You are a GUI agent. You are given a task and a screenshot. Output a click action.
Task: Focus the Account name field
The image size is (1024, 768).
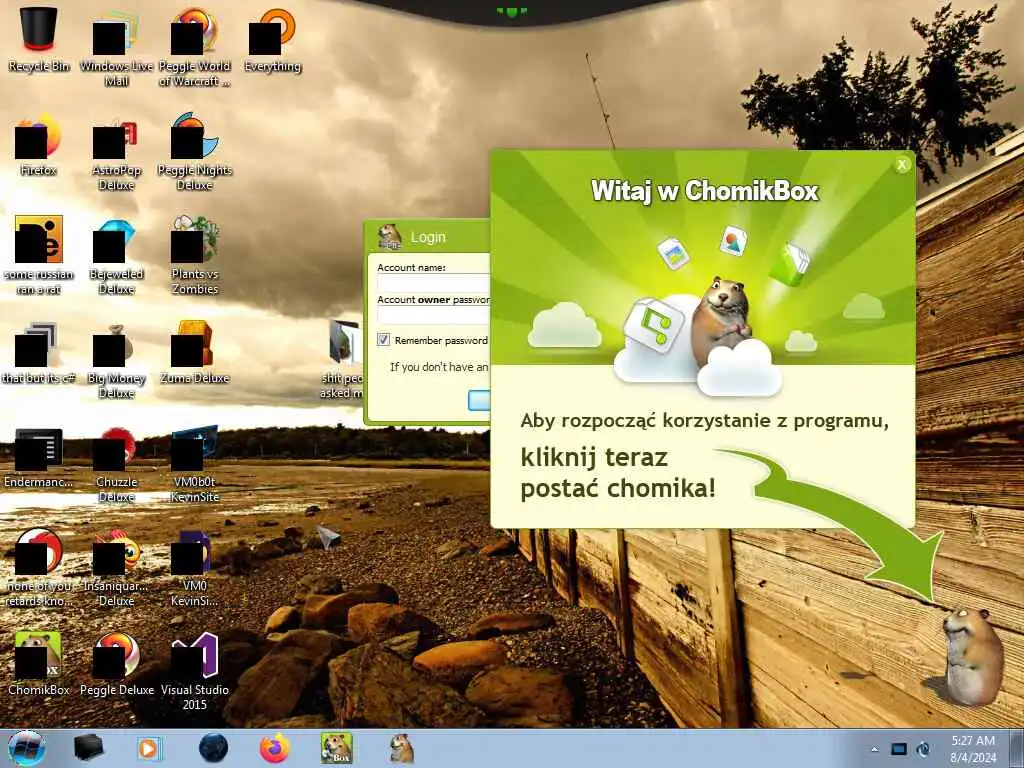pos(434,283)
